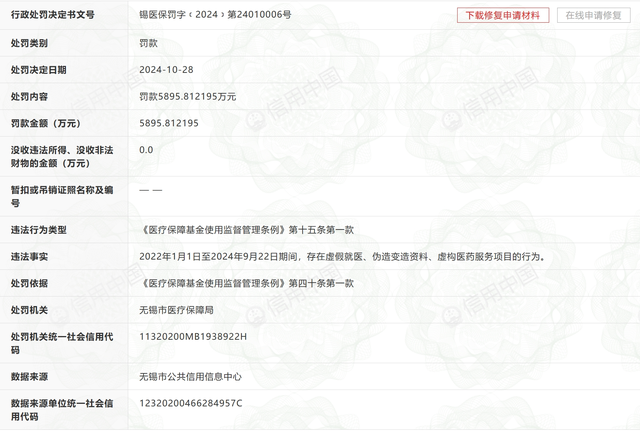This screenshot has width=640, height=432.
Task: Click the source unit code 12320200466284957C
Action: [191, 403]
